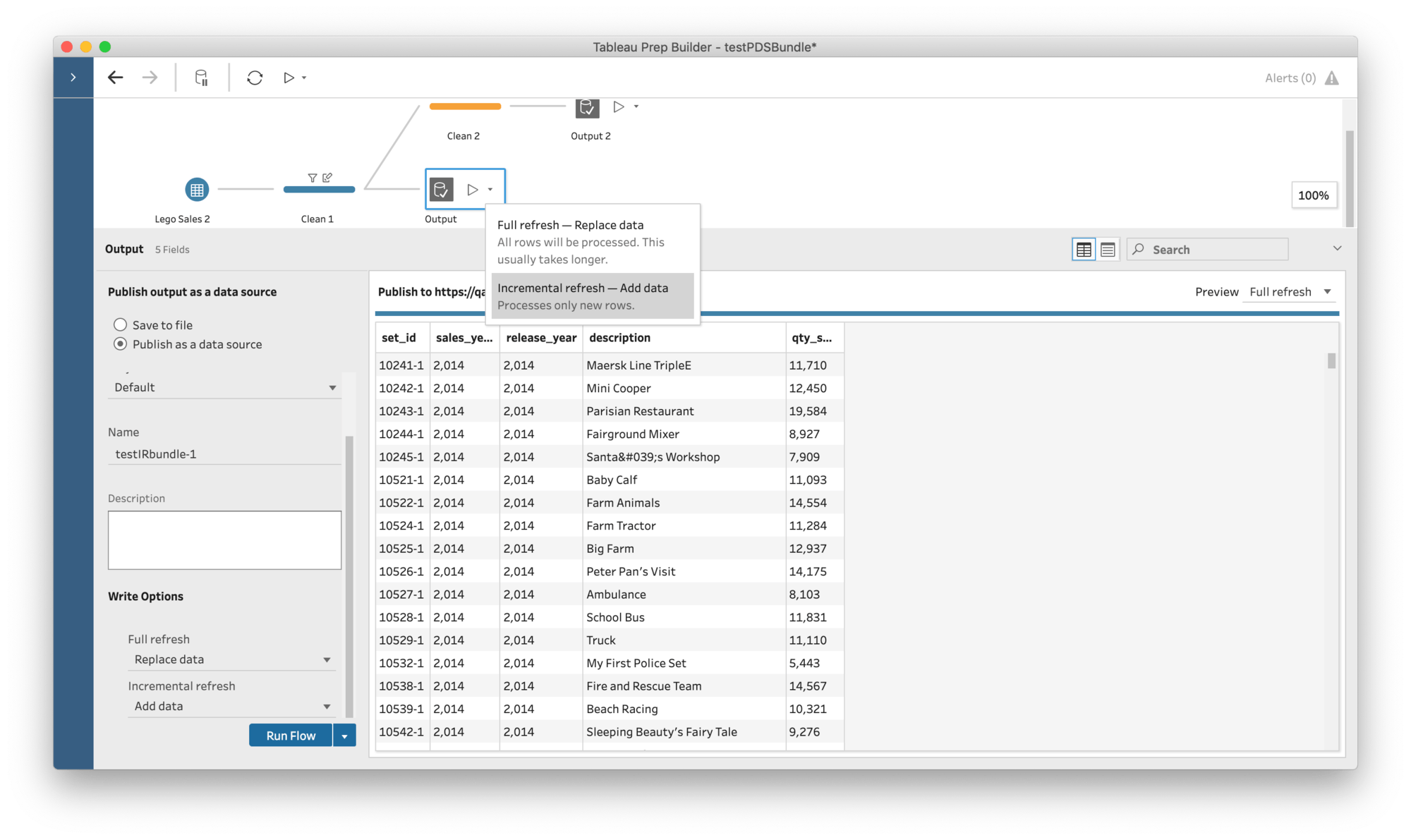Click the description column header
The height and width of the screenshot is (840, 1411).
coord(684,337)
